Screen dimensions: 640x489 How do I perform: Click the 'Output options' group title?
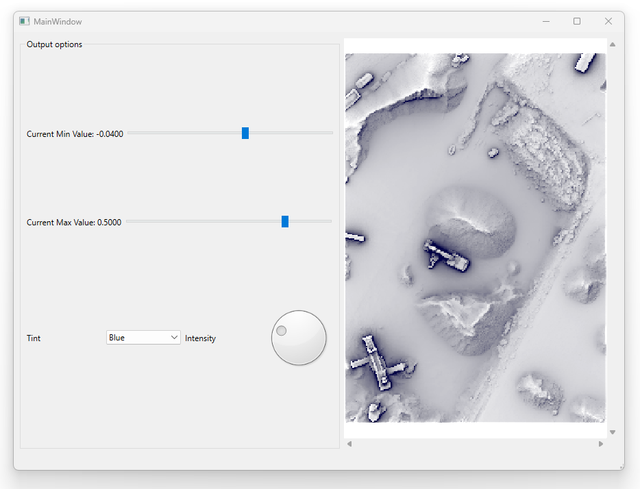point(54,44)
